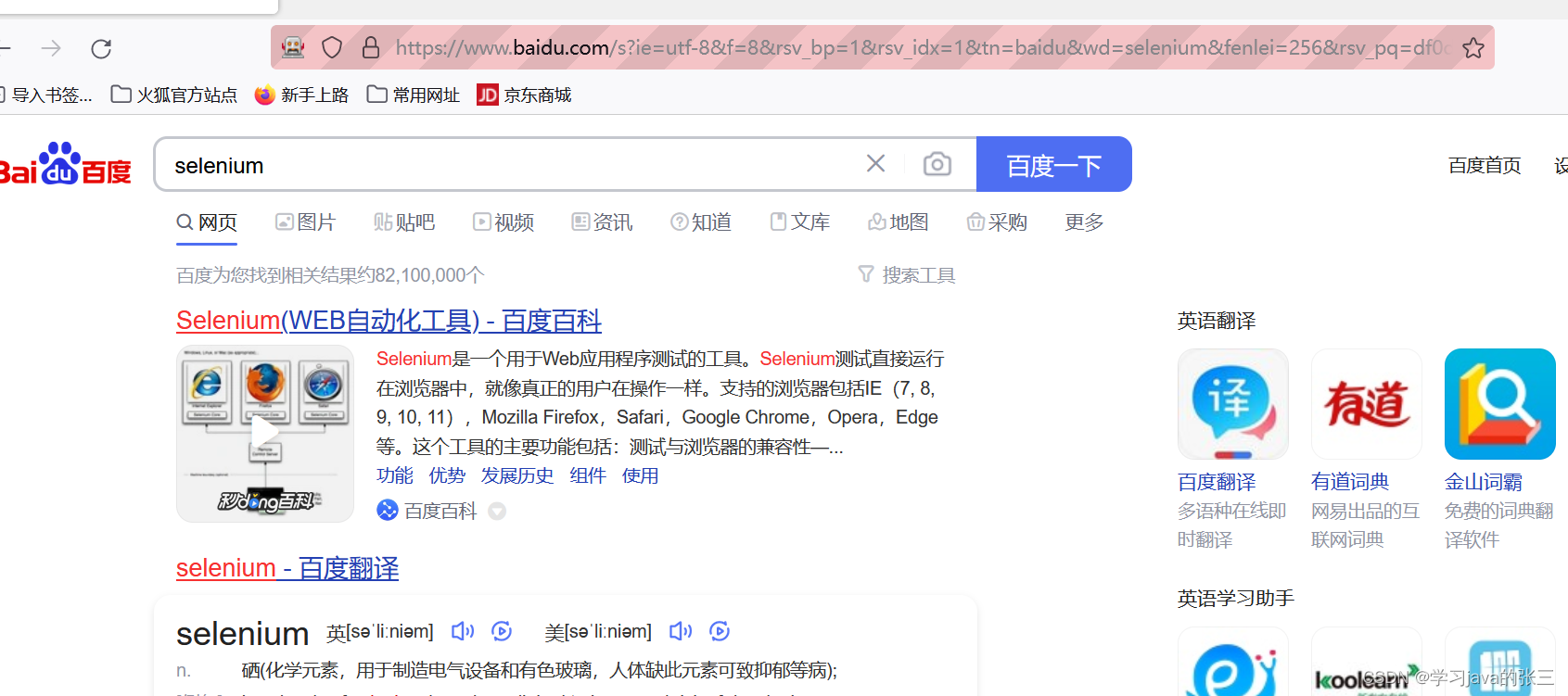Open 搜索工具 filter options

(907, 275)
